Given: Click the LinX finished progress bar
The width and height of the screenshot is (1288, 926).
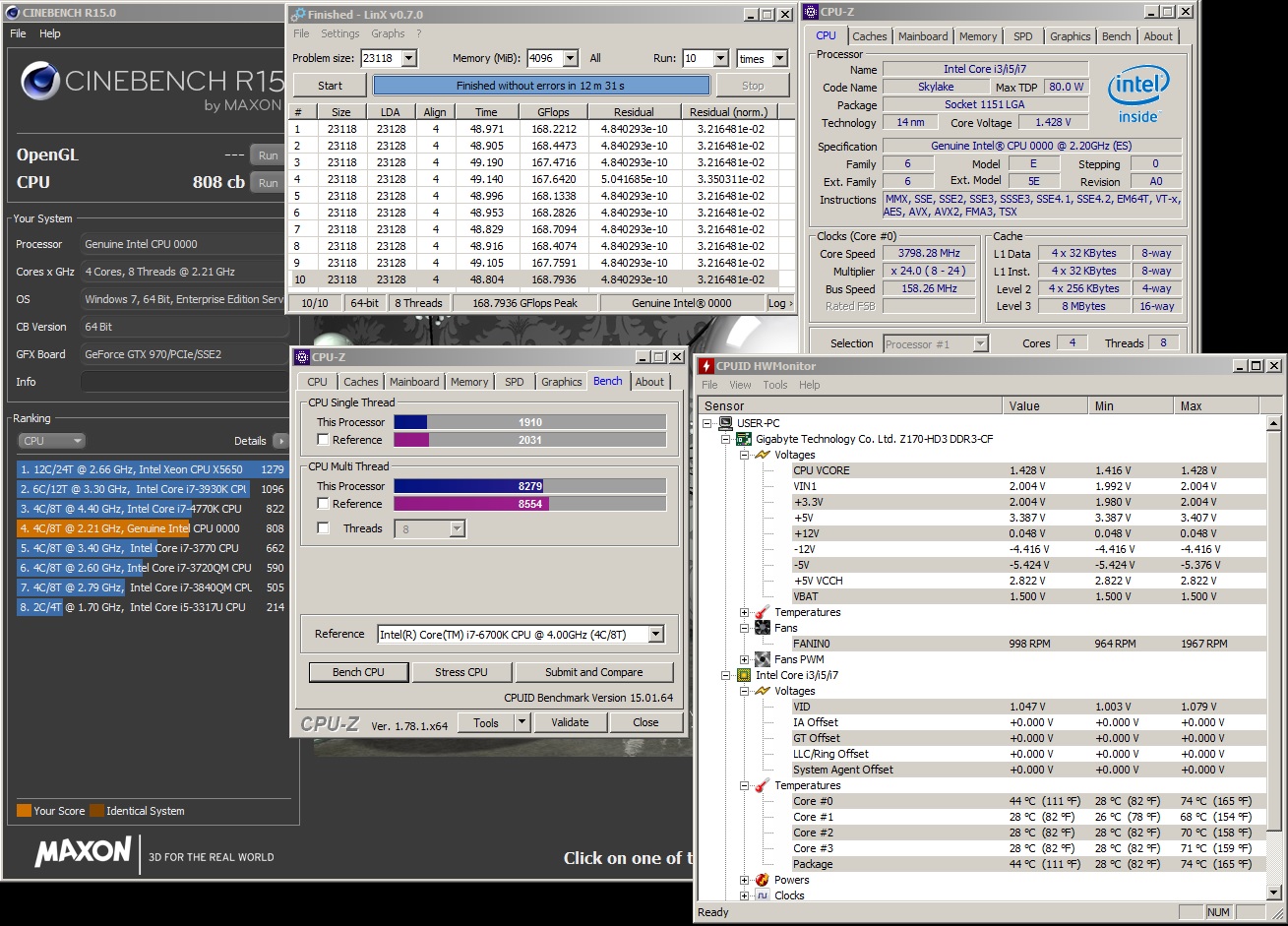Looking at the screenshot, I should pos(540,86).
